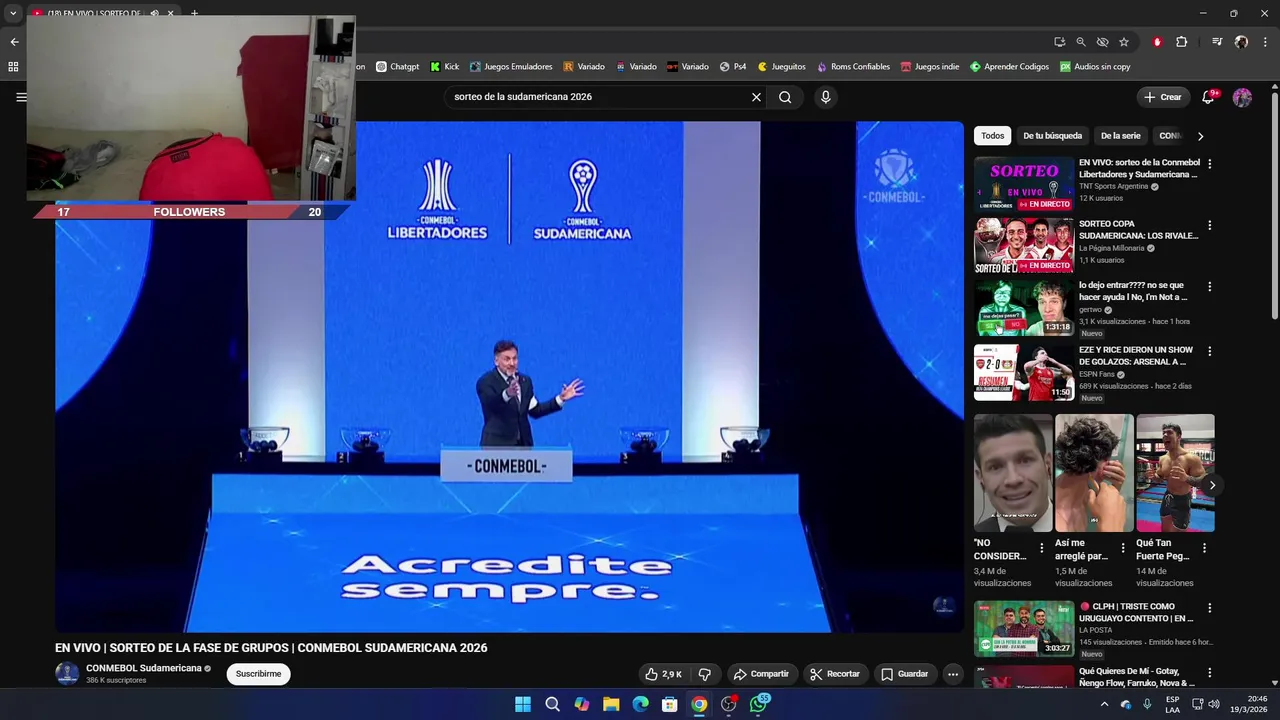The height and width of the screenshot is (720, 1280).
Task: Open Microsoft Edge from the taskbar
Action: (x=640, y=704)
